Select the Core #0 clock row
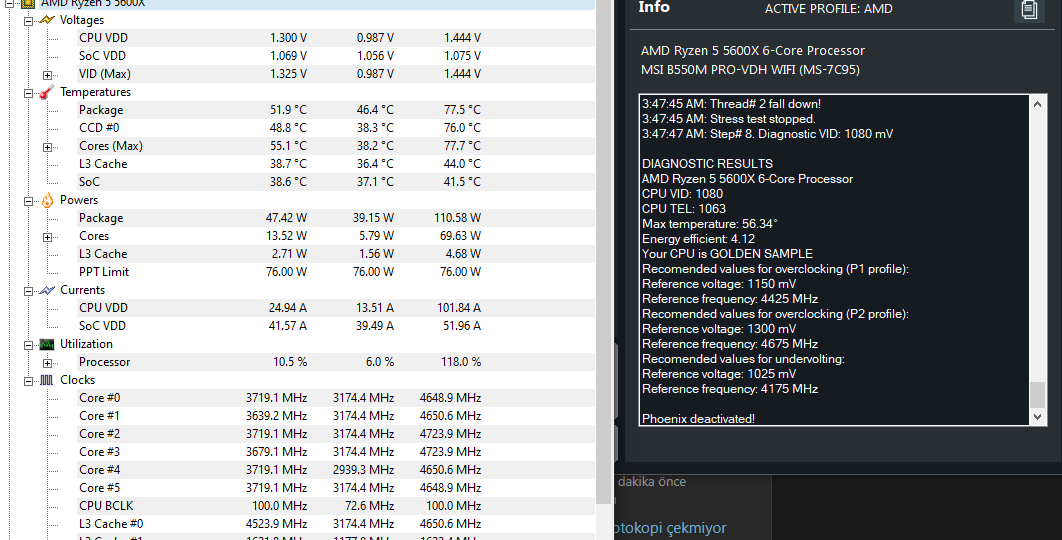The width and height of the screenshot is (1062, 540). click(335, 398)
